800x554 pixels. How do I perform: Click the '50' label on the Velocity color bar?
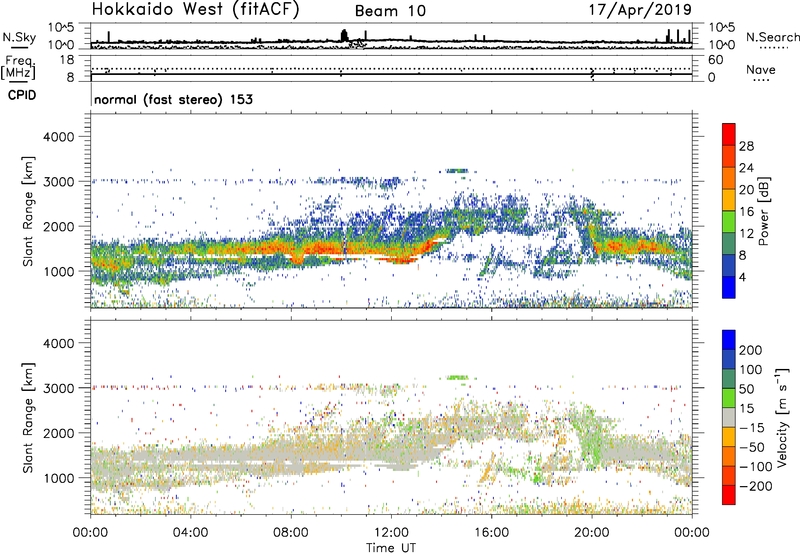pyautogui.click(x=746, y=389)
